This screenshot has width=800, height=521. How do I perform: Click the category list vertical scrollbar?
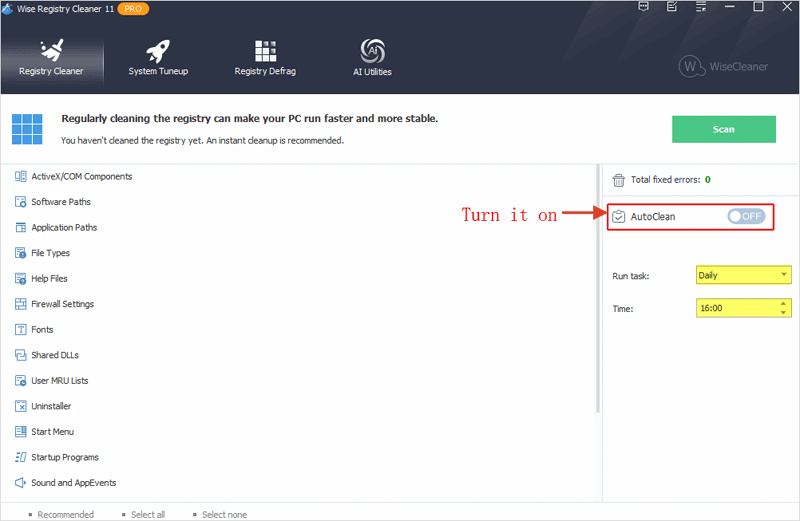click(x=597, y=288)
